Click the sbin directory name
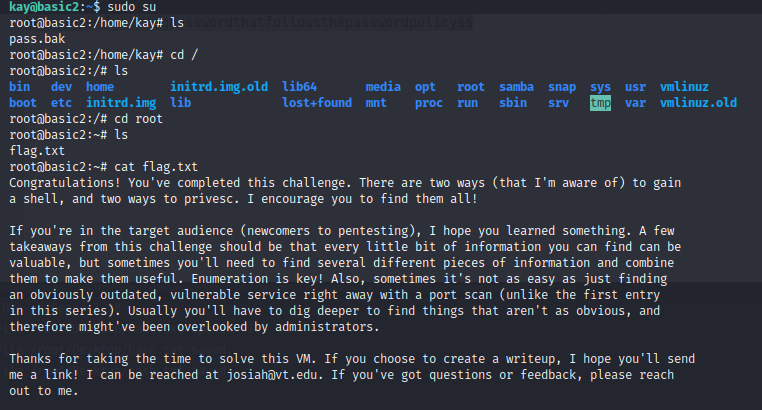762x410 pixels. (512, 103)
